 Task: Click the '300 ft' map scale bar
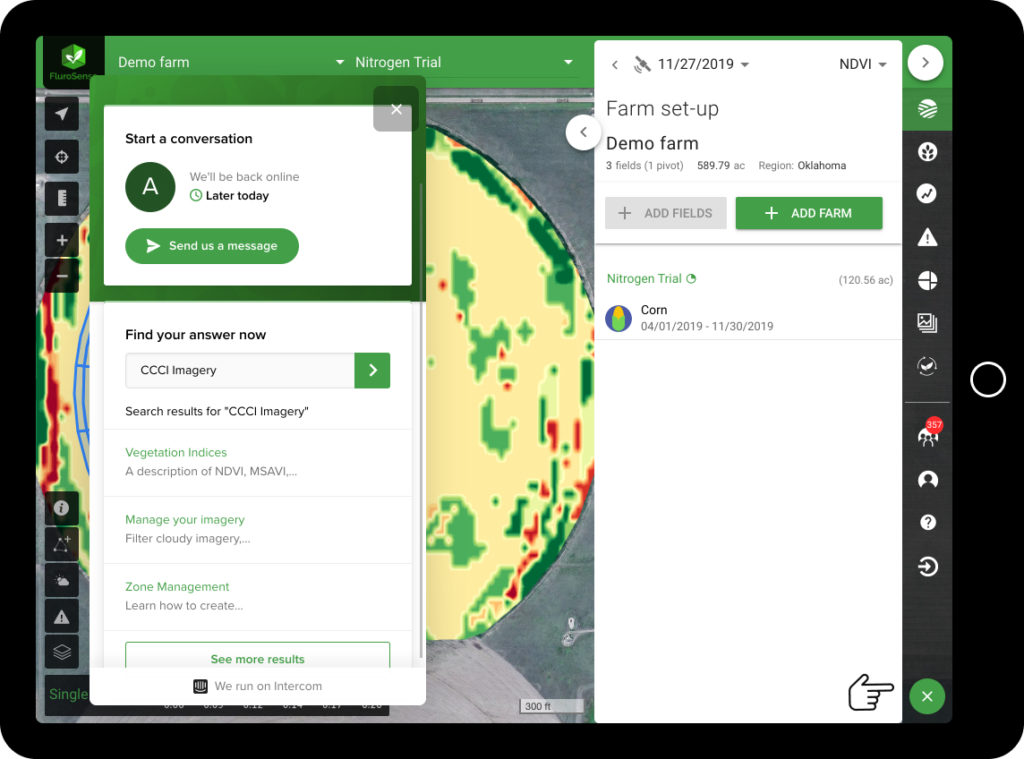[x=551, y=706]
